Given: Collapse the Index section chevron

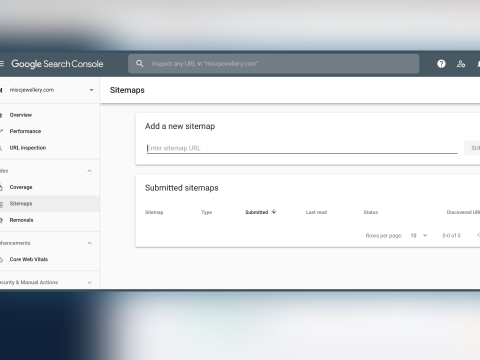Looking at the screenshot, I should click(x=89, y=171).
